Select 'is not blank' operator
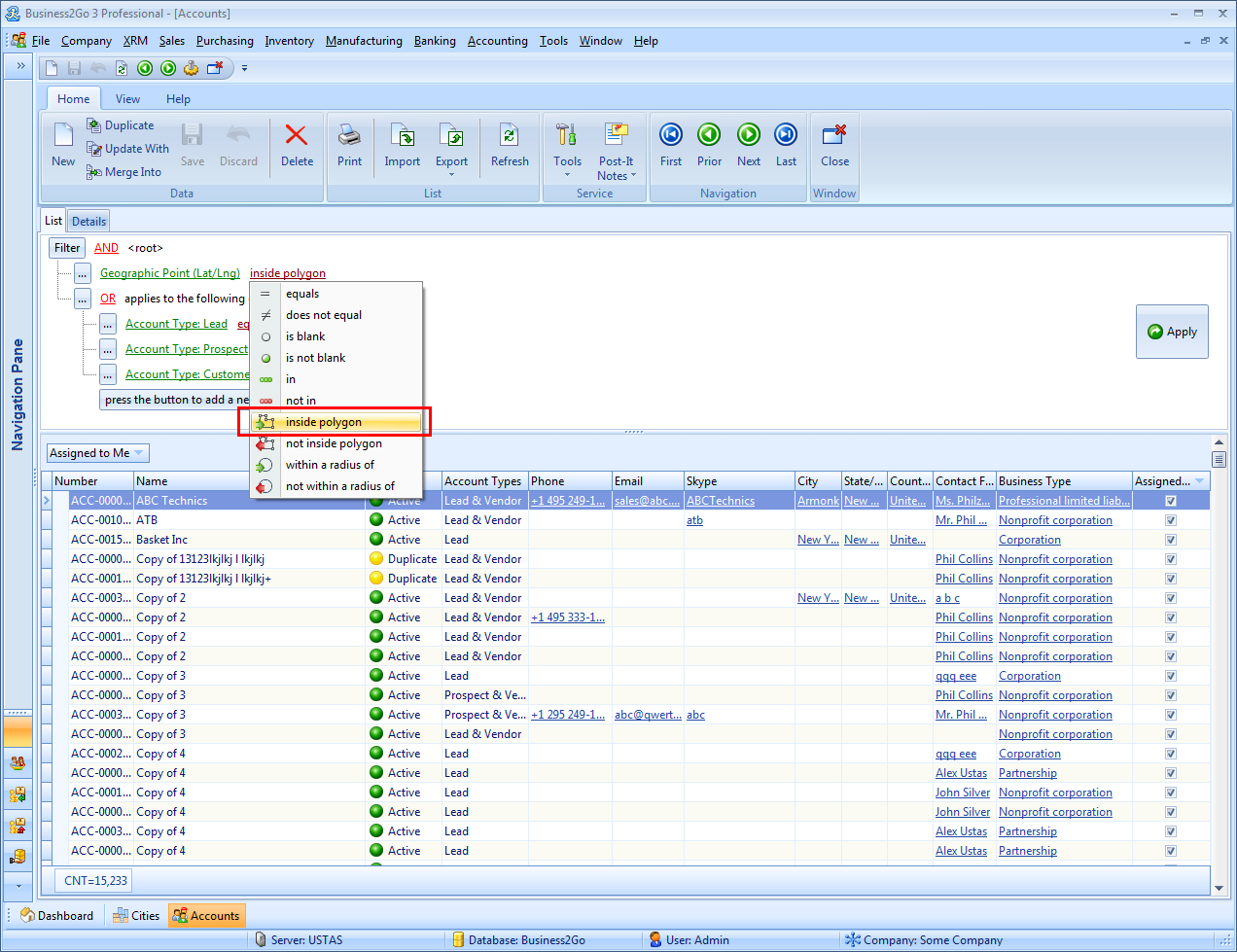The width and height of the screenshot is (1237, 952). pos(336,358)
